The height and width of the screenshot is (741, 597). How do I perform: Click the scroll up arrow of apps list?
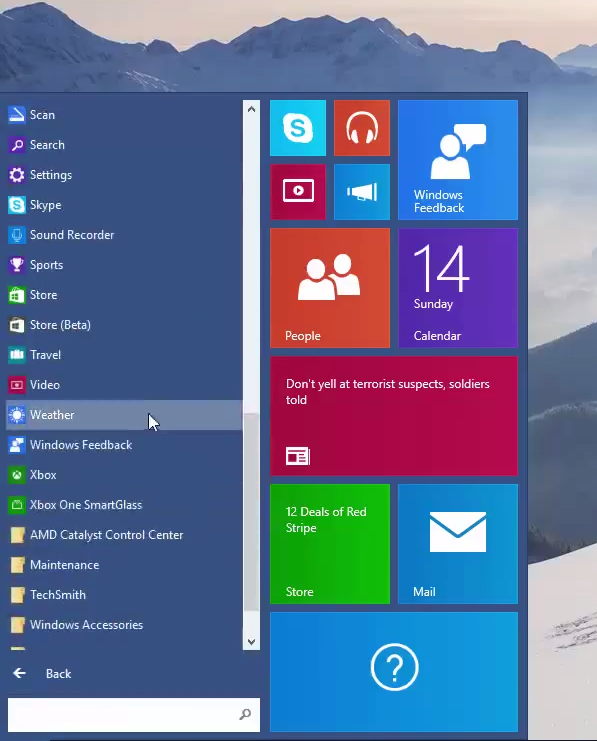click(251, 109)
